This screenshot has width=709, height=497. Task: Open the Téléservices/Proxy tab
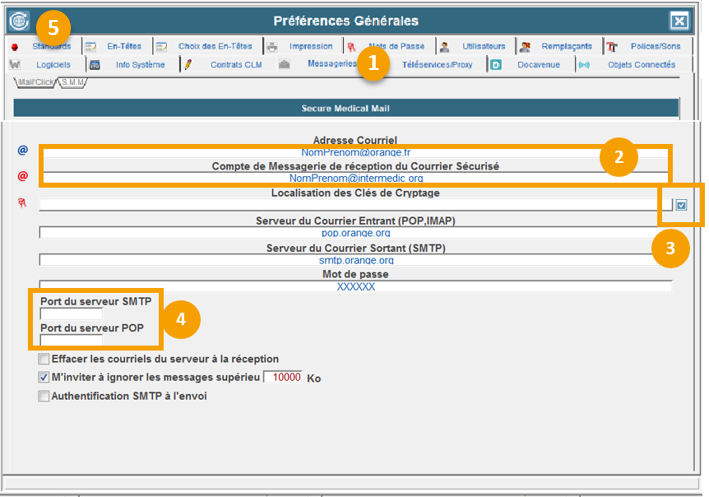[436, 65]
